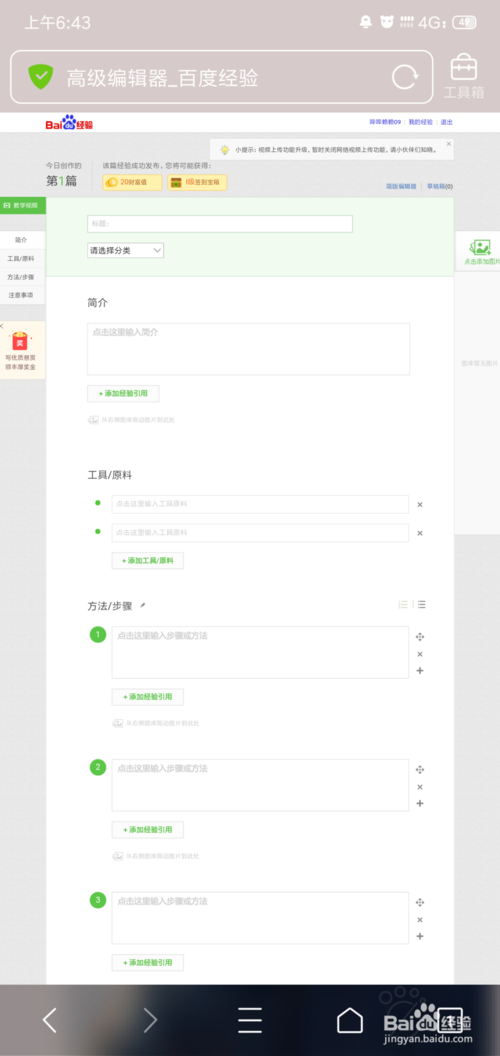Select the 教学视频 sidebar tab
The width and height of the screenshot is (500, 1056).
[22, 205]
